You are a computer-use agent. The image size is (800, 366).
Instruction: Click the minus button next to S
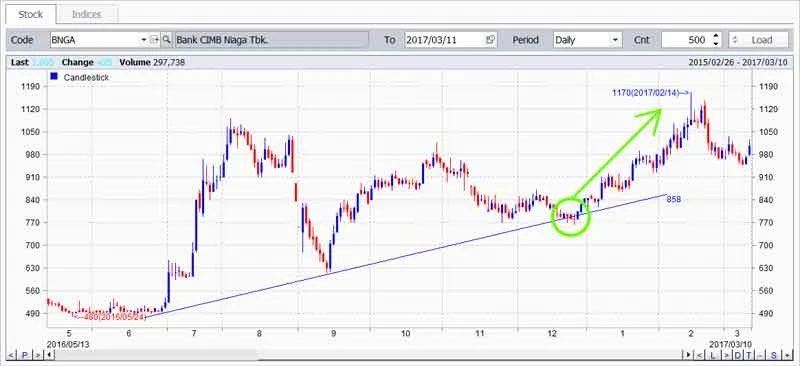[x=760, y=355]
